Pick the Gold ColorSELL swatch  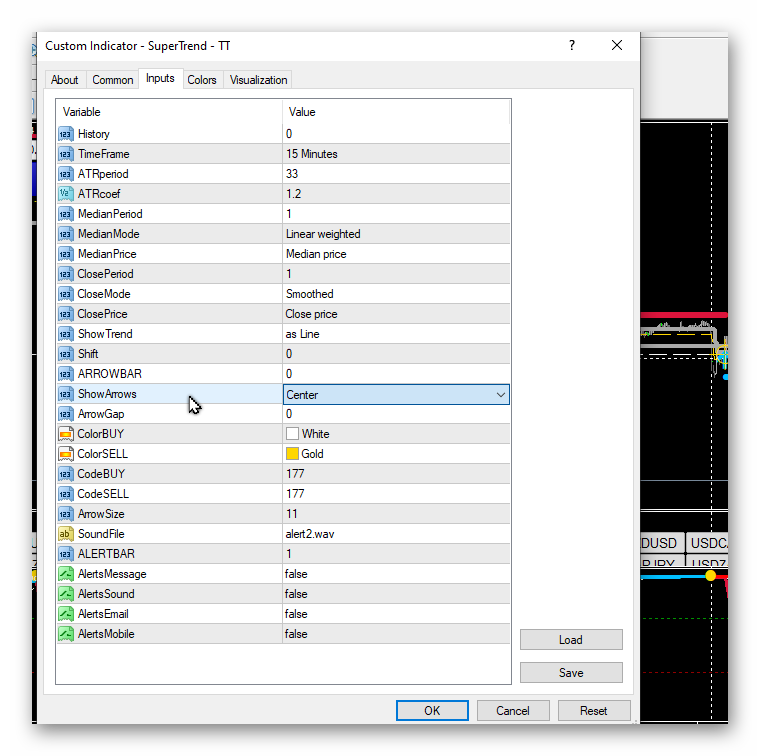coord(292,454)
